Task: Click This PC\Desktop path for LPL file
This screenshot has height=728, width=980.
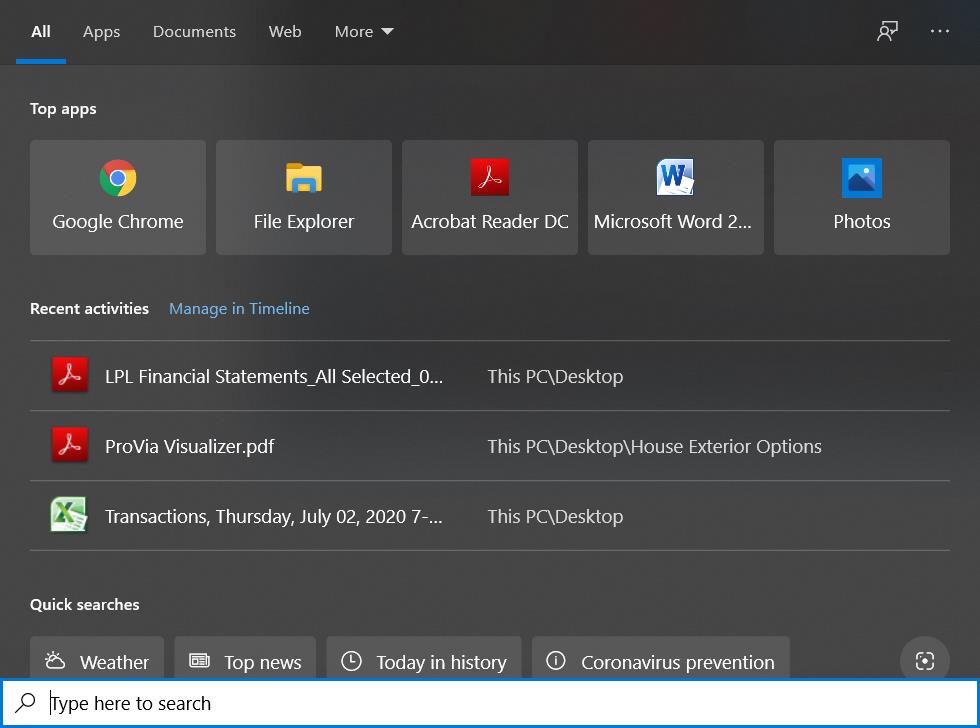Action: 555,376
